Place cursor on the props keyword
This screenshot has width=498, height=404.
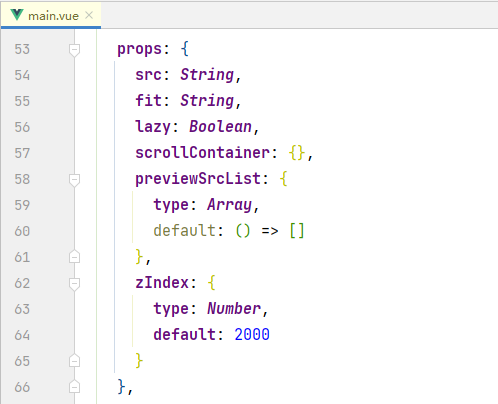(x=139, y=50)
